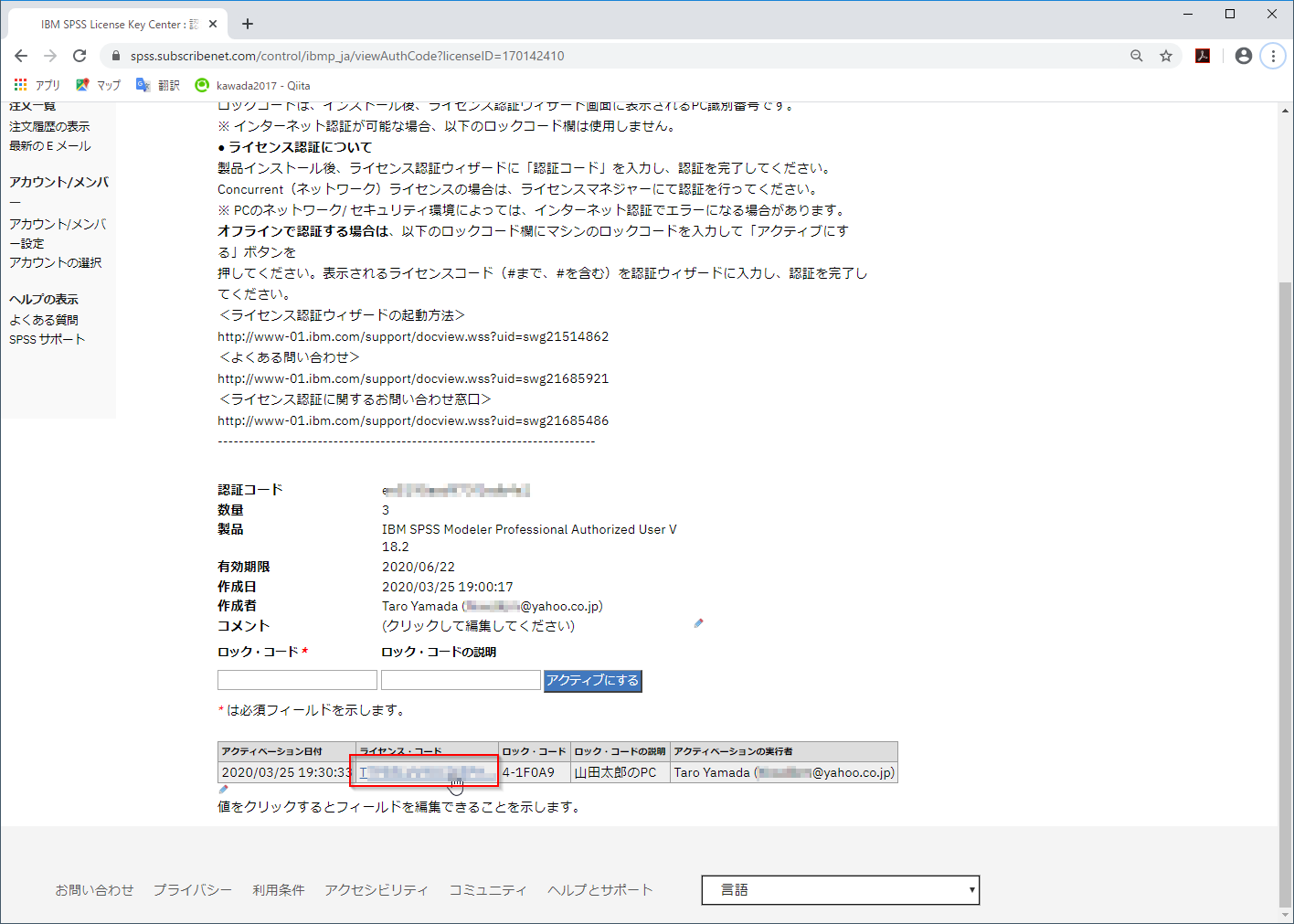This screenshot has height=924, width=1294.
Task: Click the pencil edit icon next to コメント
Action: click(698, 623)
